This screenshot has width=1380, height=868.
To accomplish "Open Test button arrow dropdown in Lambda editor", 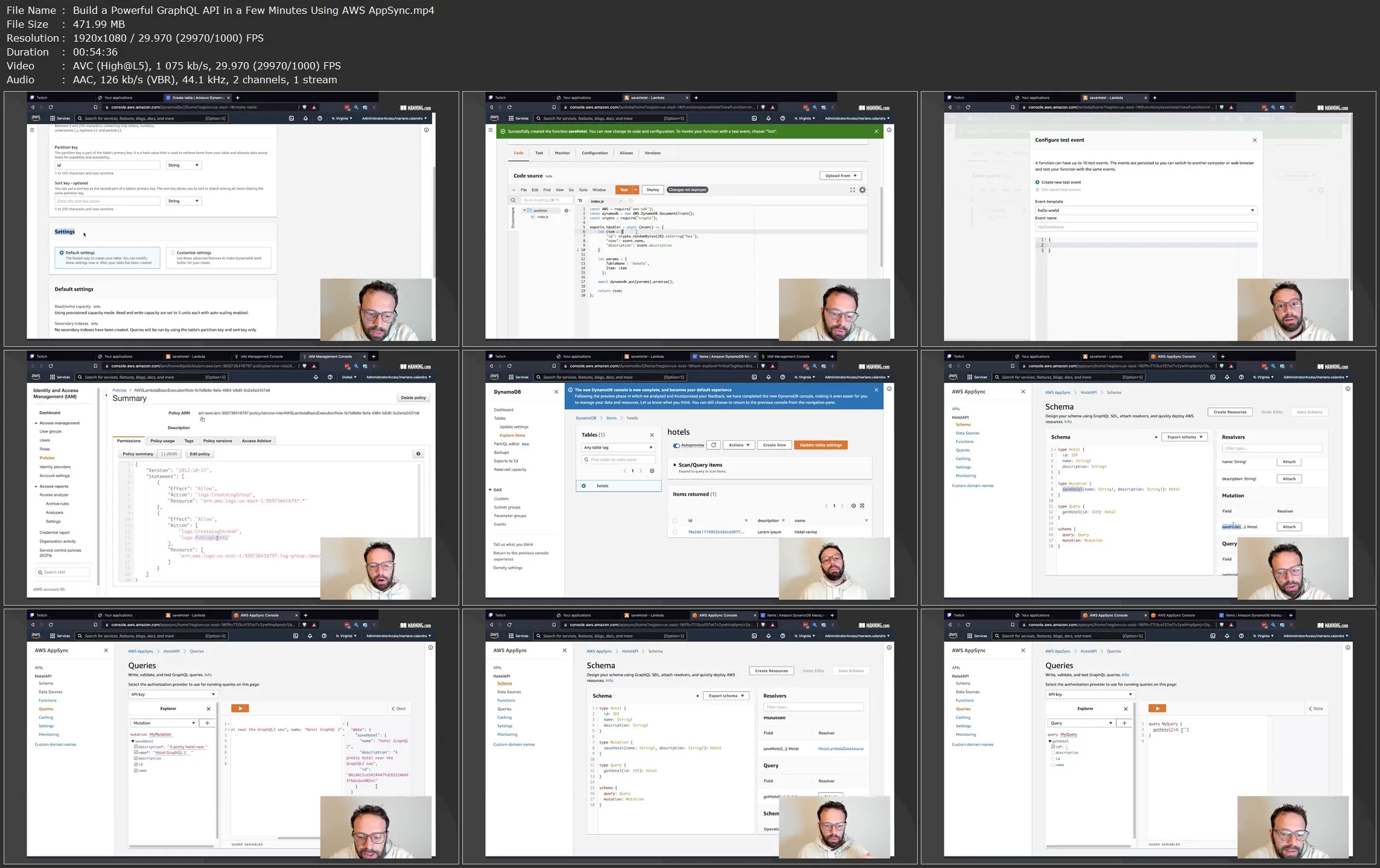I will [x=635, y=189].
